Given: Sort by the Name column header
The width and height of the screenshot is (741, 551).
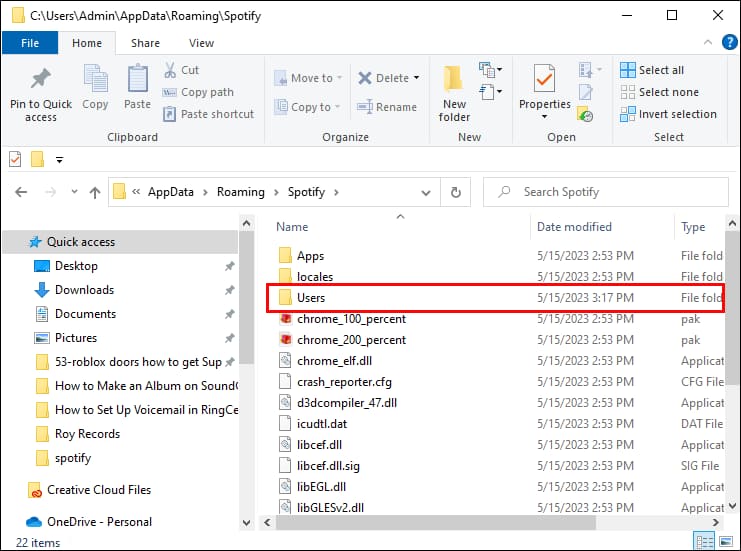Looking at the screenshot, I should (x=292, y=227).
